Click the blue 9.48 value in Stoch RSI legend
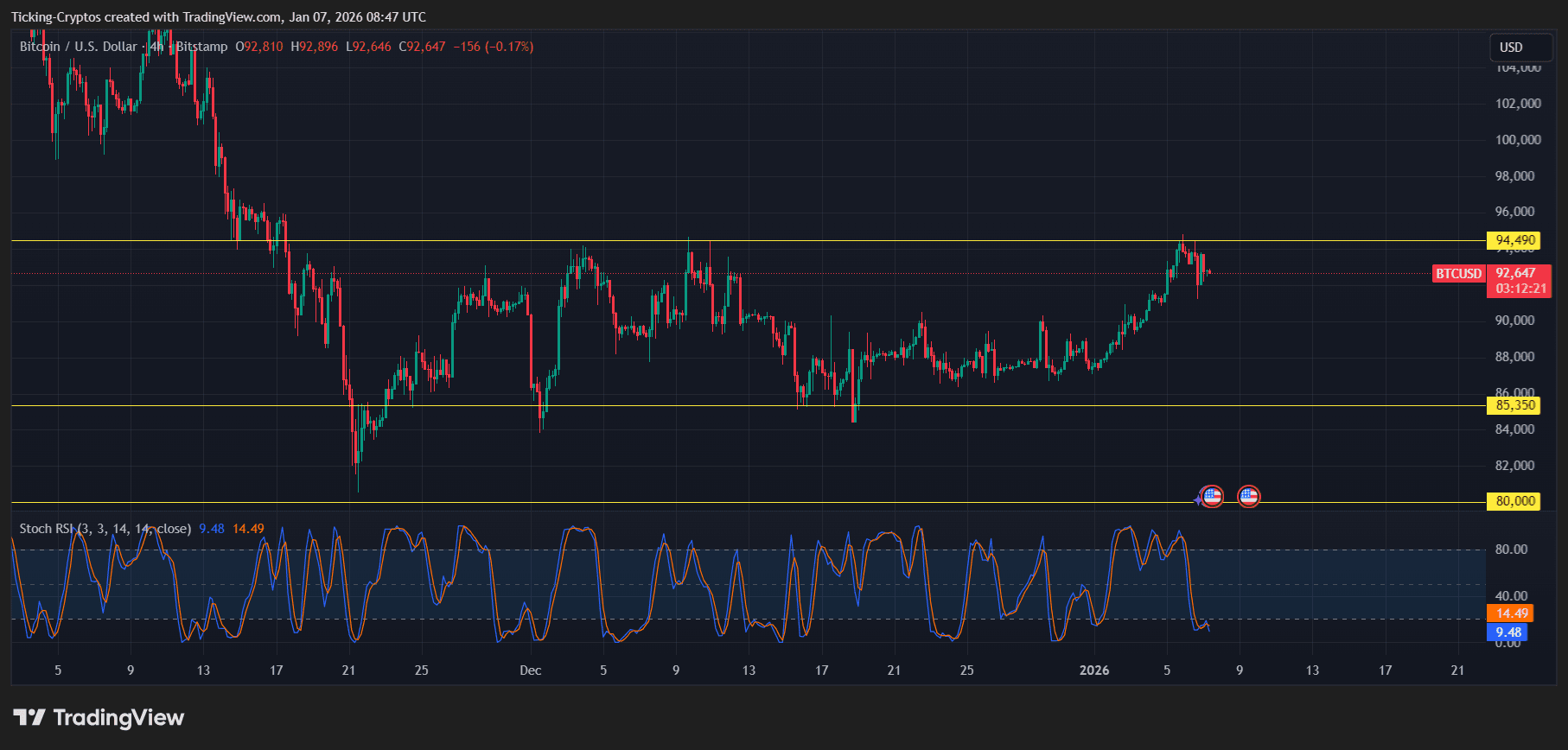Image resolution: width=1568 pixels, height=750 pixels. click(x=212, y=529)
